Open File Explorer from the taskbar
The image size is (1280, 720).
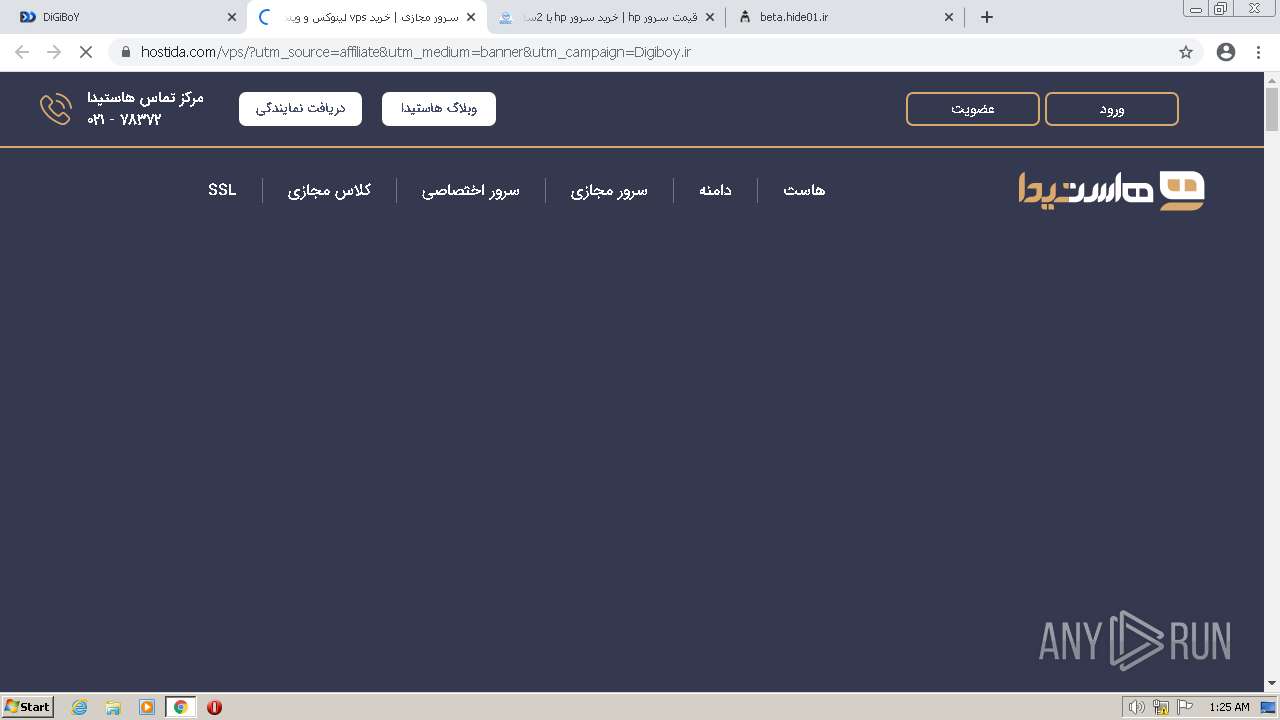tap(113, 707)
